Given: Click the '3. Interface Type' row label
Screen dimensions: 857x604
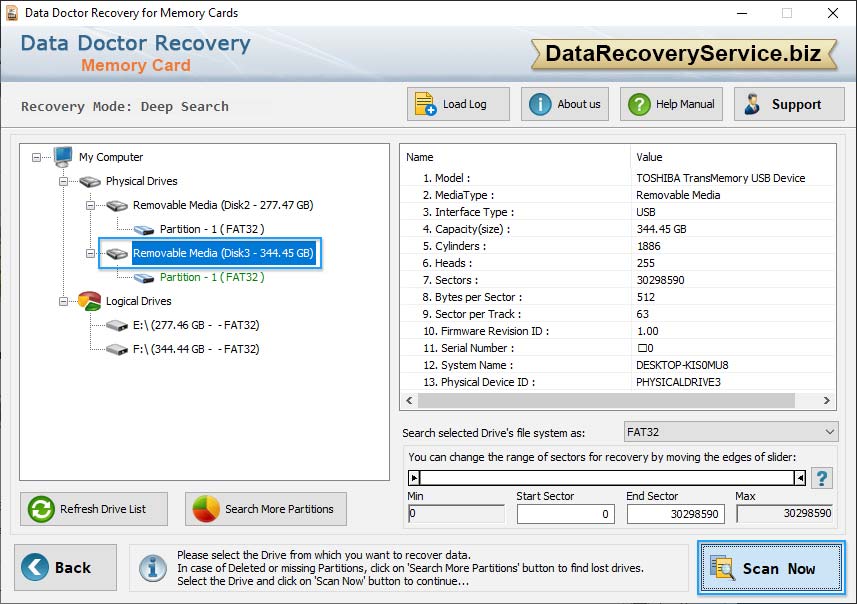Looking at the screenshot, I should pos(468,212).
